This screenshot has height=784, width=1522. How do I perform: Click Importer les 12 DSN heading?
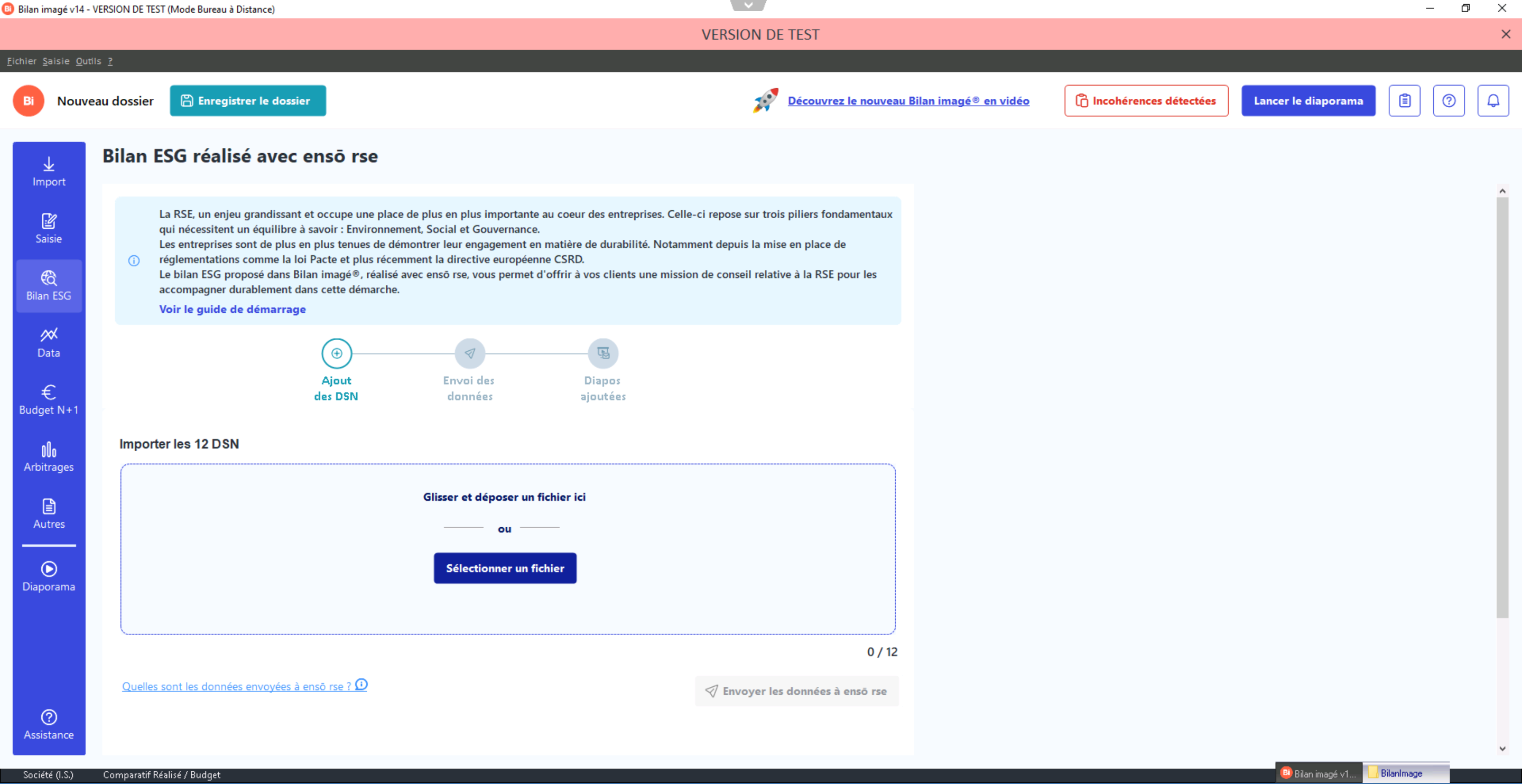click(x=179, y=444)
